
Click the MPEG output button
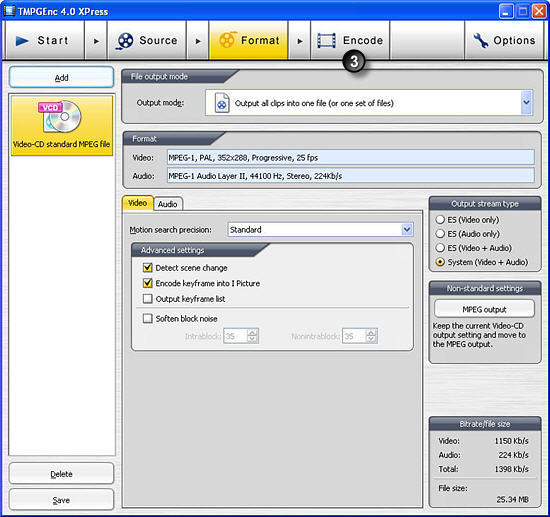pyautogui.click(x=484, y=309)
